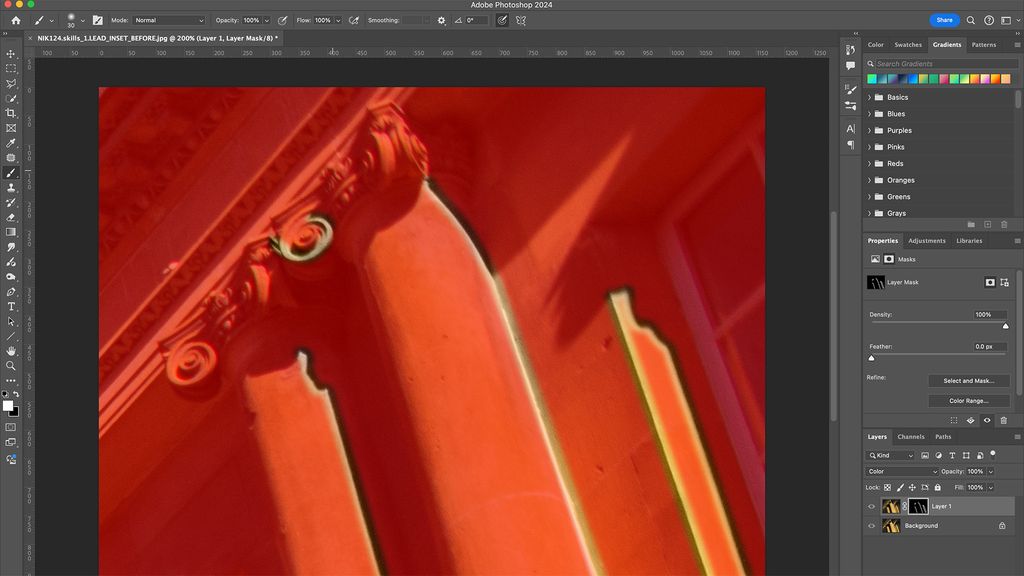Hide the Background layer

[x=871, y=525]
